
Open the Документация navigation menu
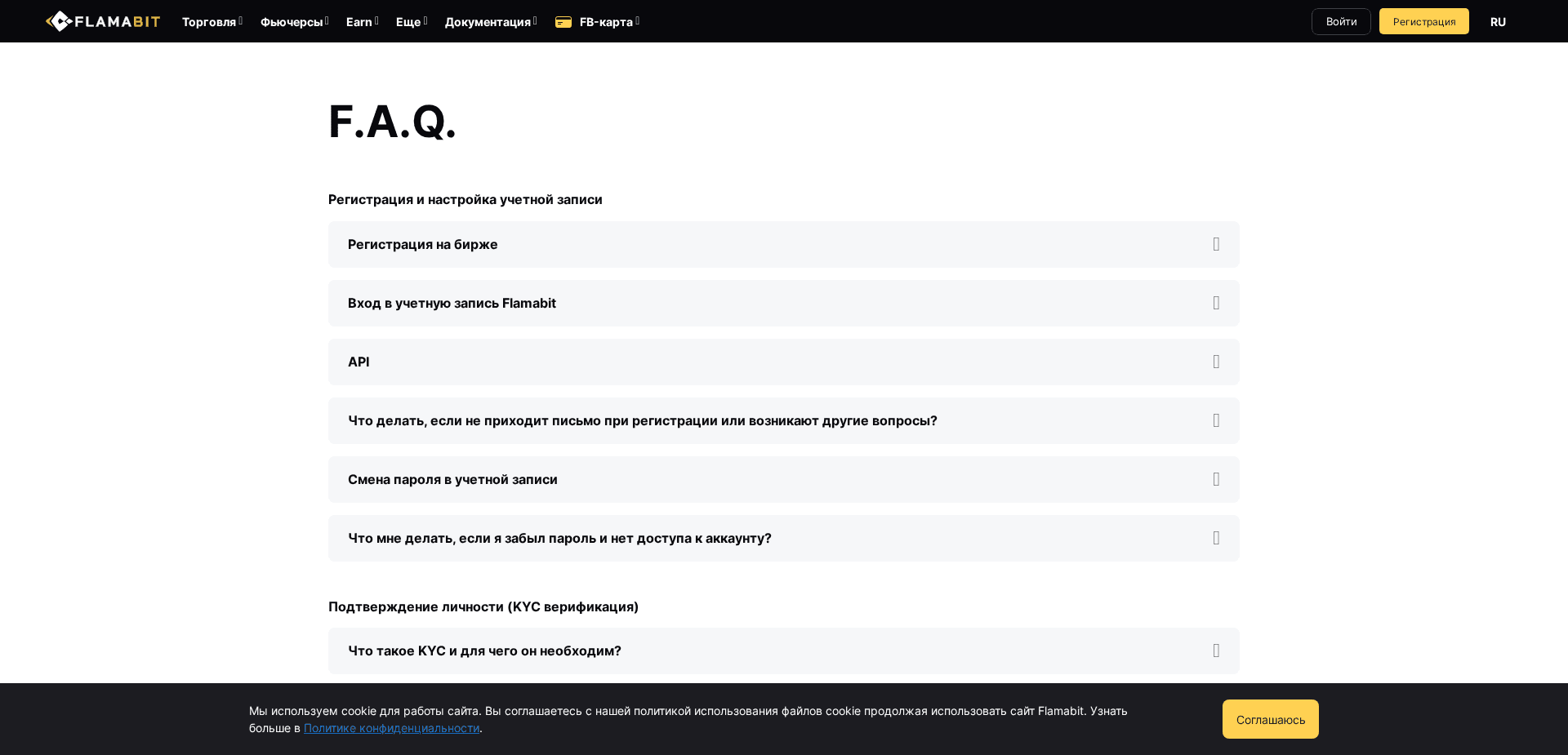pos(490,22)
